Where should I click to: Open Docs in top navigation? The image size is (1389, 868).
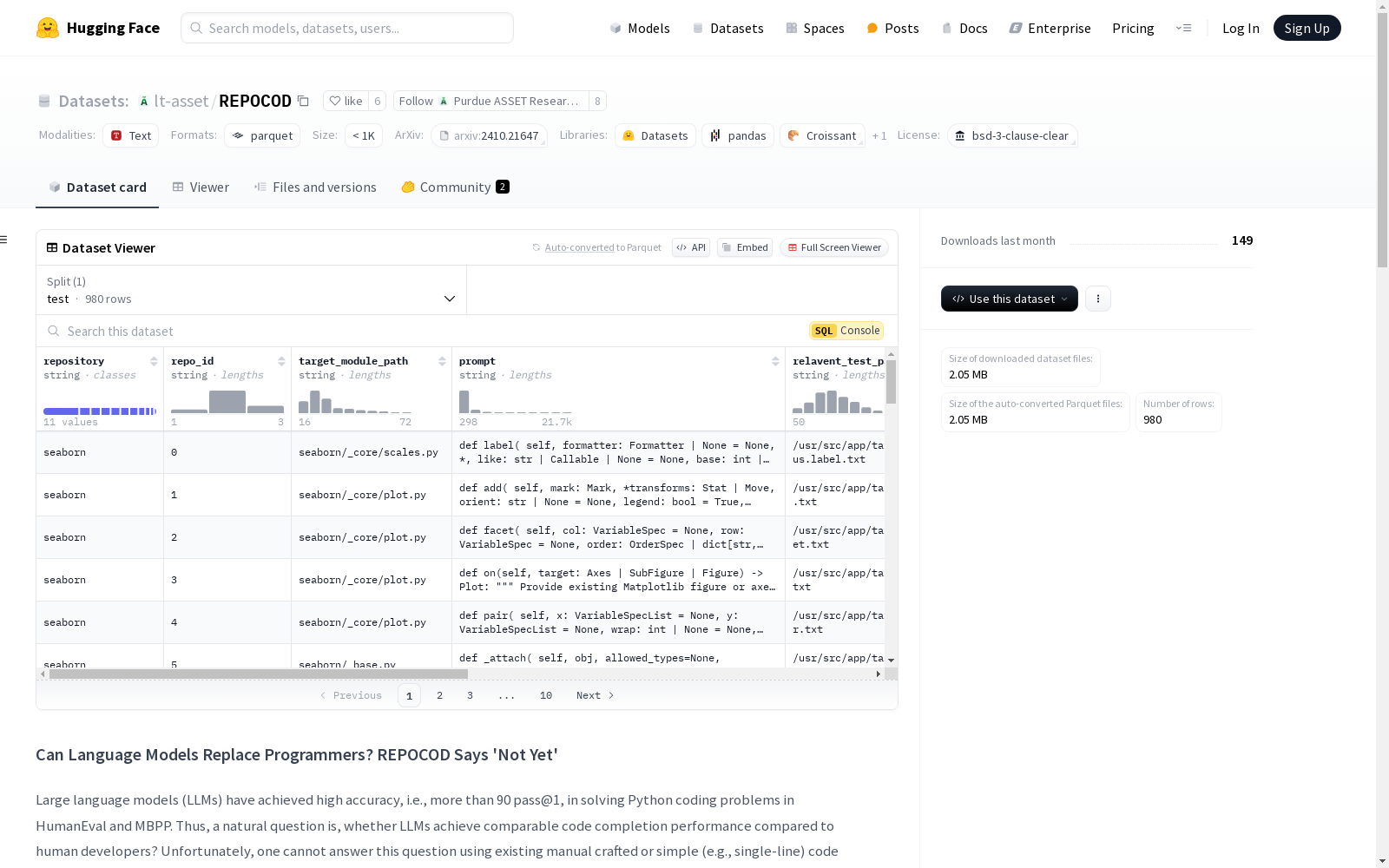[x=964, y=28]
